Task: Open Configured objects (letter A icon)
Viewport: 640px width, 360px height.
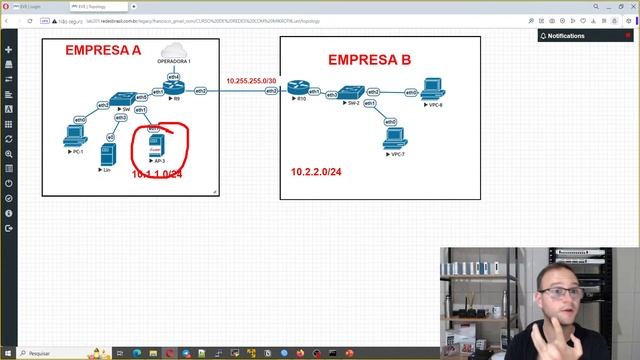Action: click(9, 109)
